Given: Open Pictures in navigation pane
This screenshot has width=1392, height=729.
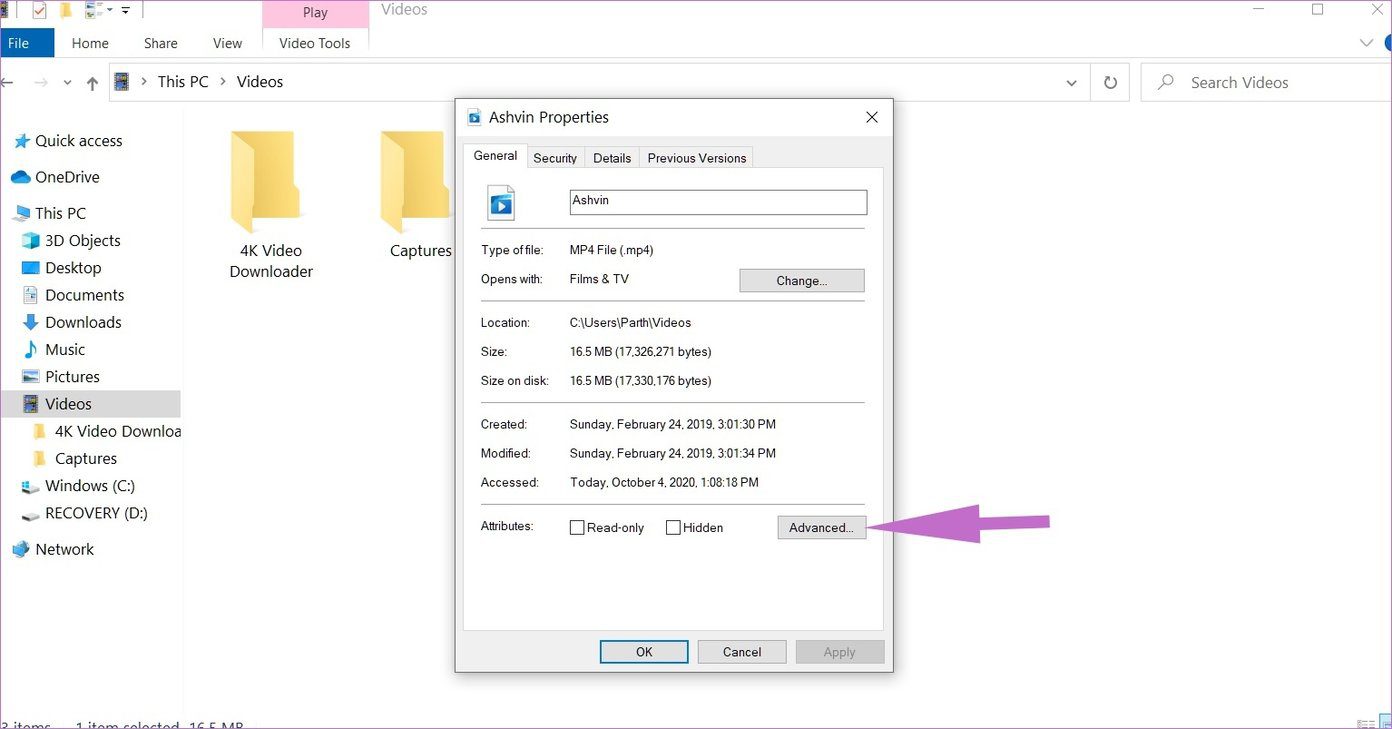Looking at the screenshot, I should [x=72, y=377].
